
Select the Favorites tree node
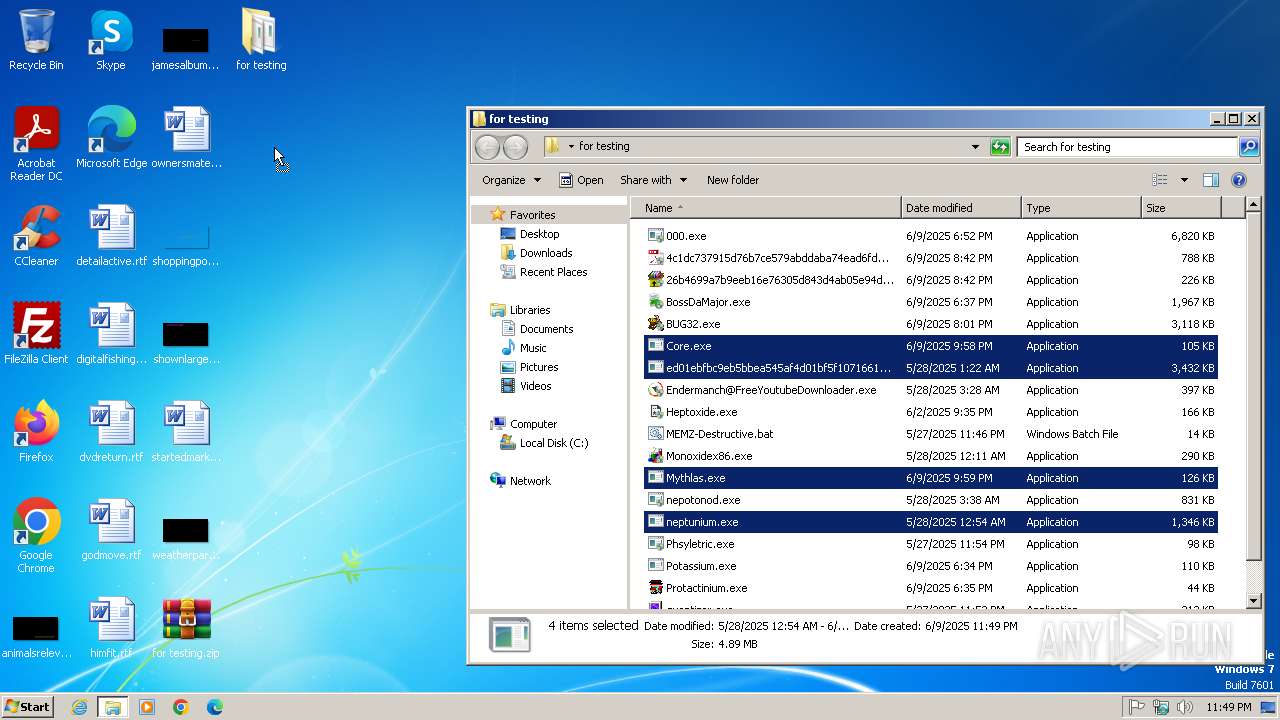(x=532, y=215)
